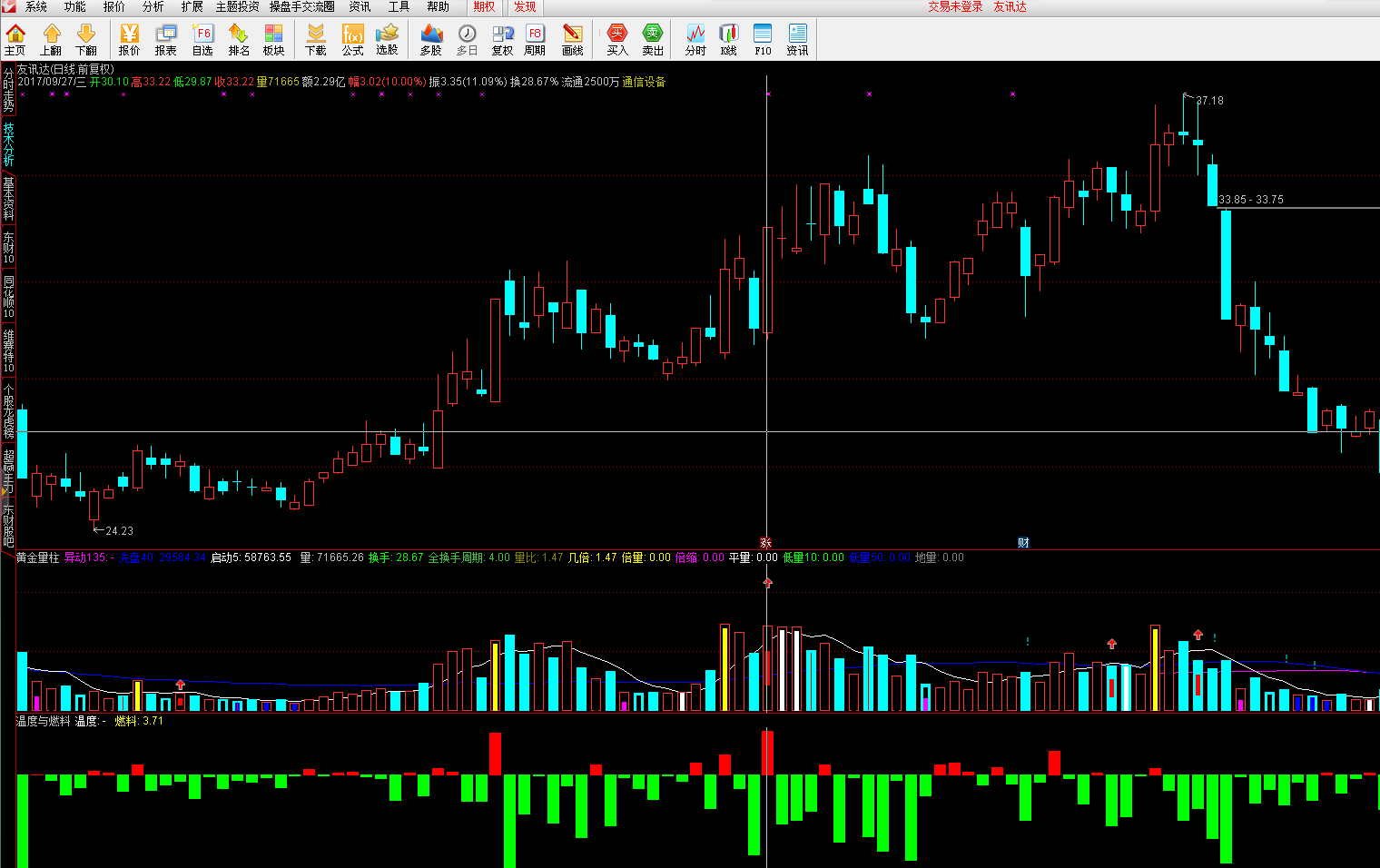Click the green 卖出 sell icon
1380x868 pixels.
[653, 40]
